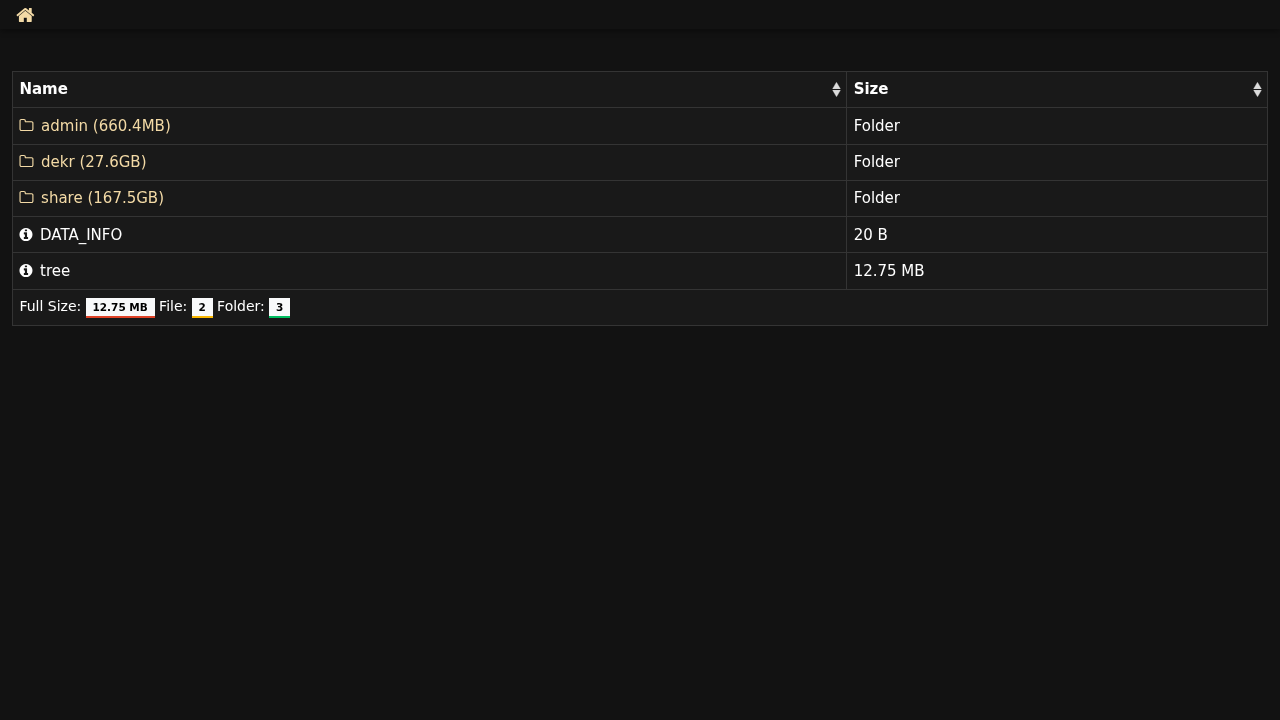Open the tree file
The height and width of the screenshot is (720, 1280).
pyautogui.click(x=55, y=271)
